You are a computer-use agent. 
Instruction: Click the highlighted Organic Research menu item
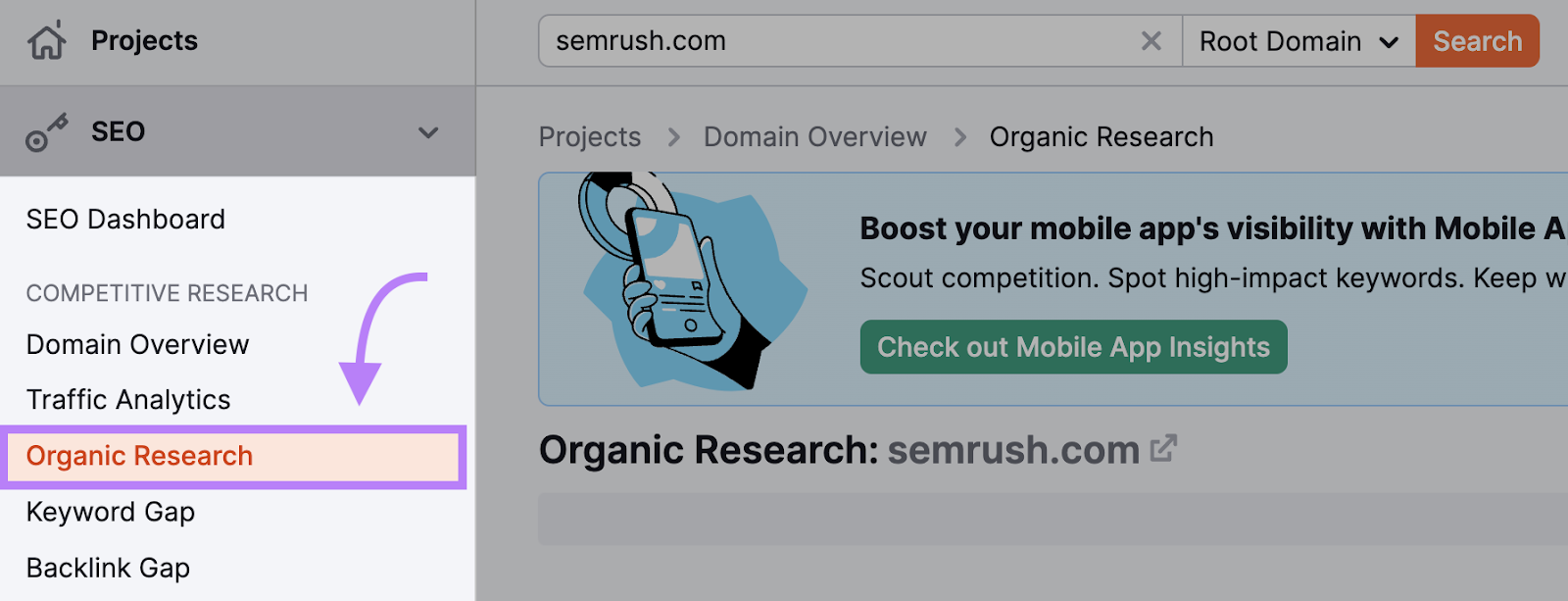click(139, 455)
